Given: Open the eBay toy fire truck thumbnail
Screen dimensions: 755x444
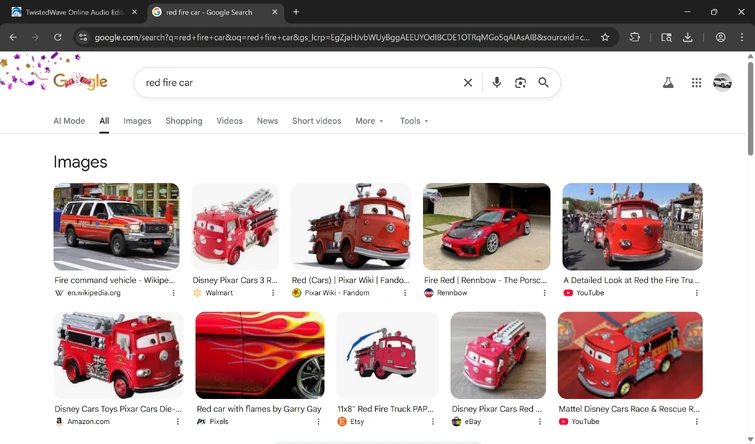Looking at the screenshot, I should [498, 355].
